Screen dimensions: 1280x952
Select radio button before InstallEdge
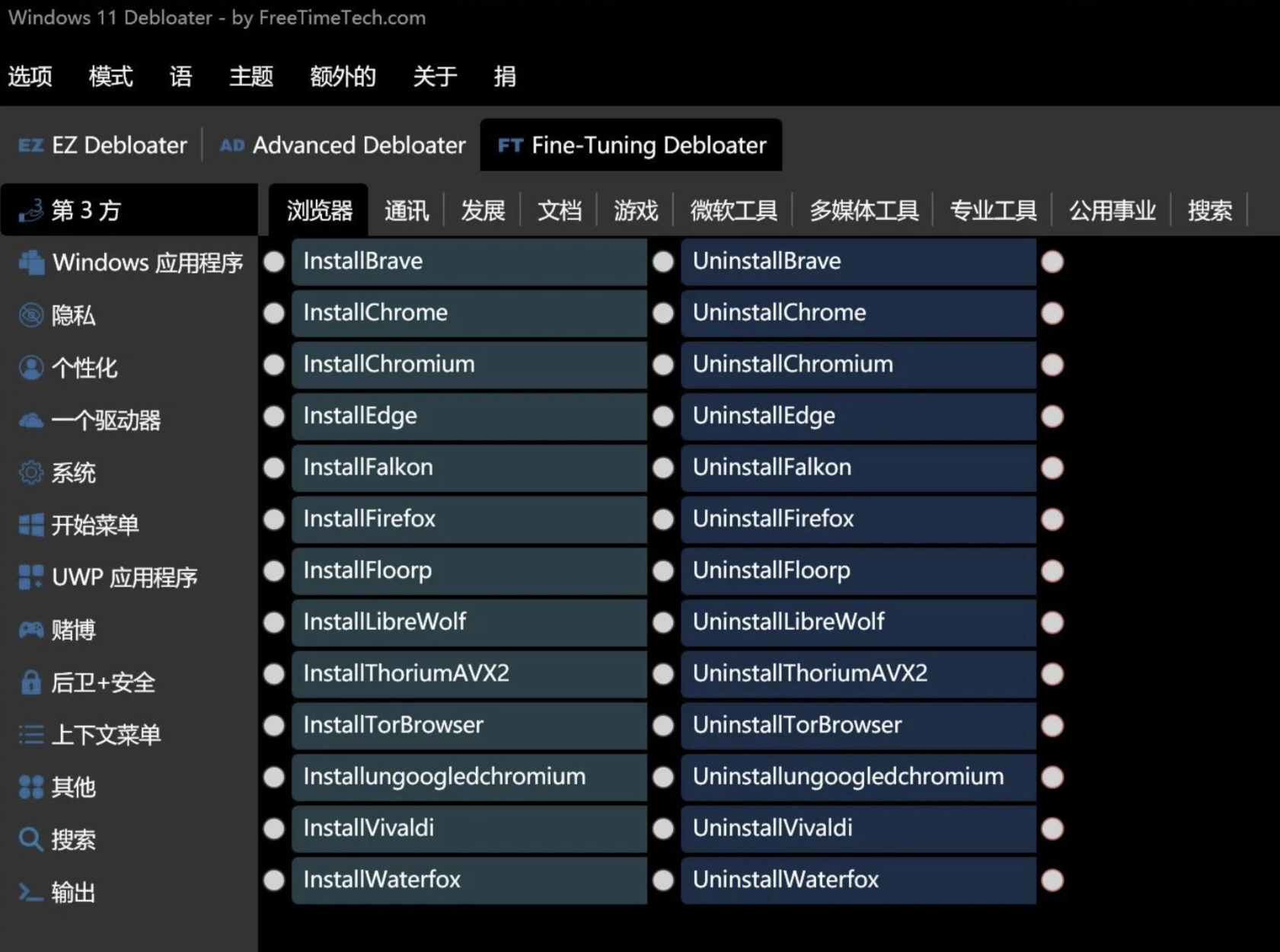coord(274,417)
